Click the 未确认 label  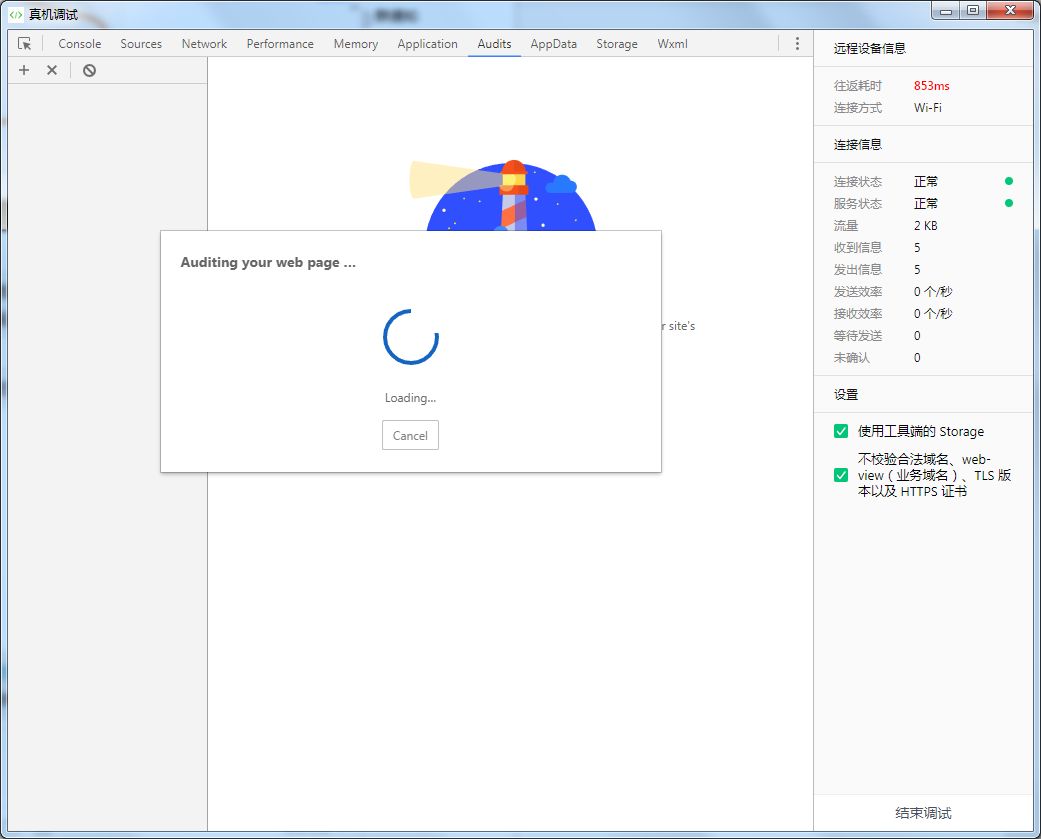pos(852,358)
